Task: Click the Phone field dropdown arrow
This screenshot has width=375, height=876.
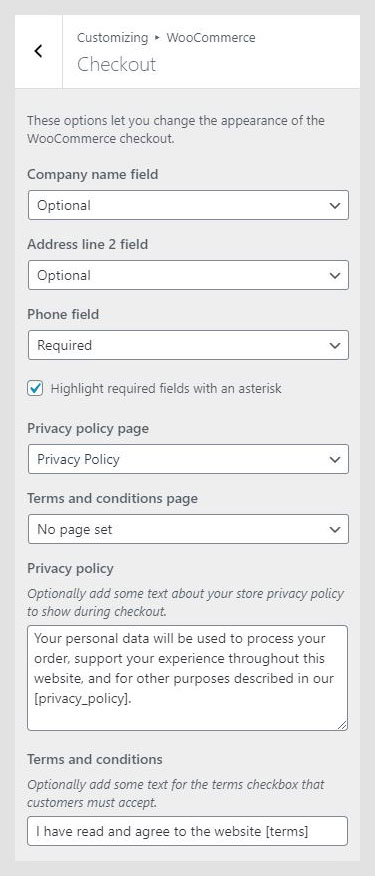Action: (x=335, y=345)
